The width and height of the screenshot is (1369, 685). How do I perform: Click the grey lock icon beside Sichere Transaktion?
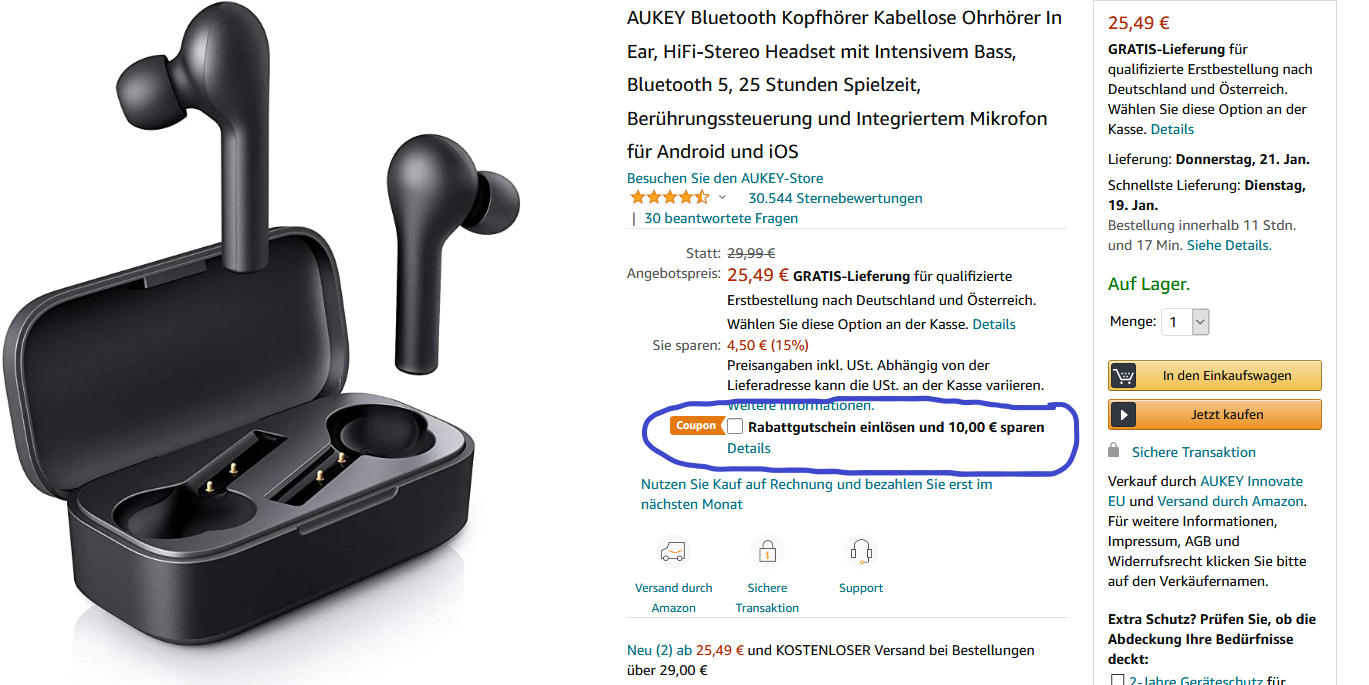1113,451
